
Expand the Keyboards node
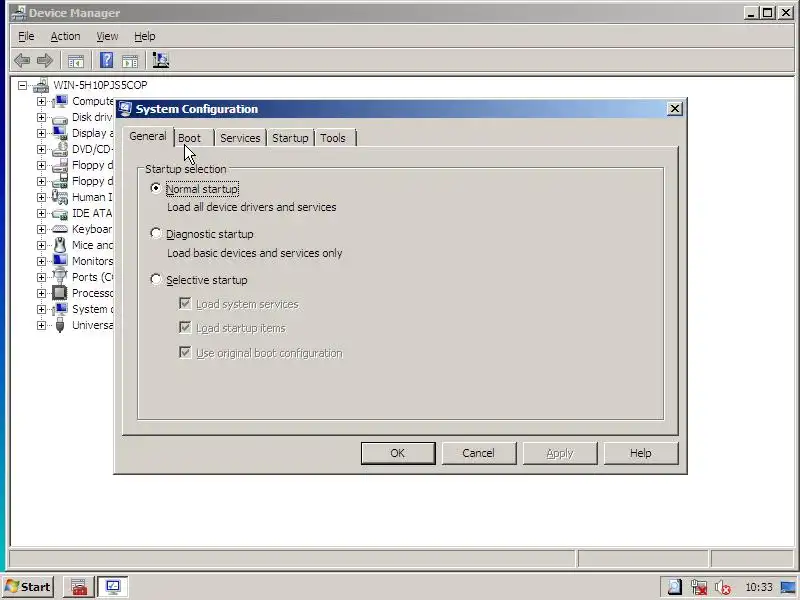(x=41, y=229)
